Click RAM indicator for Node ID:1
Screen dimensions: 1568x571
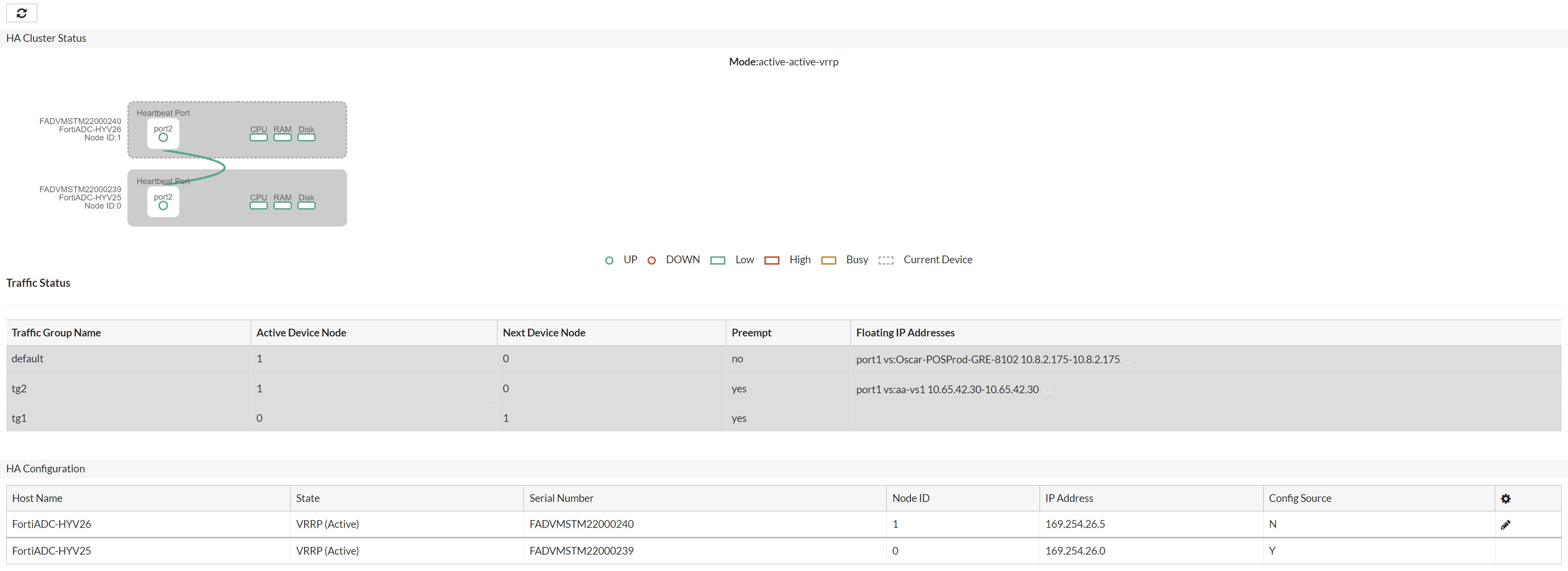click(282, 138)
